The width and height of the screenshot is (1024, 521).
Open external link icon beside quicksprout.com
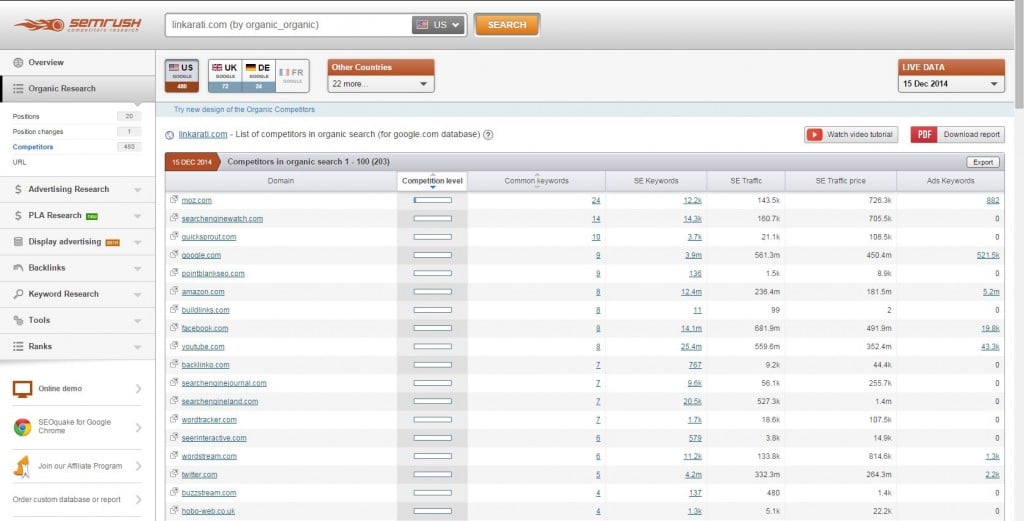(174, 236)
